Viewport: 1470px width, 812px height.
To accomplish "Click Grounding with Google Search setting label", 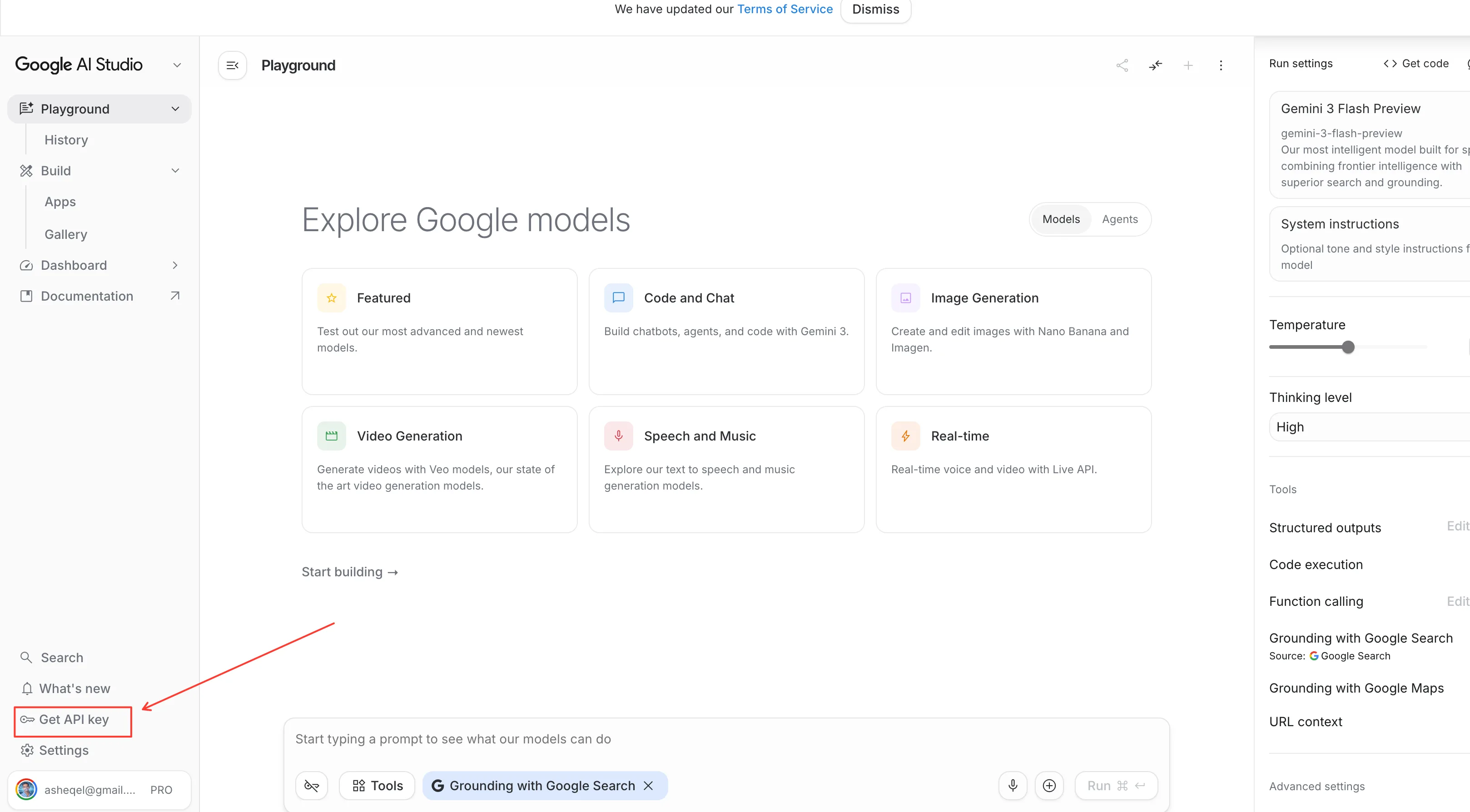I will point(1361,638).
